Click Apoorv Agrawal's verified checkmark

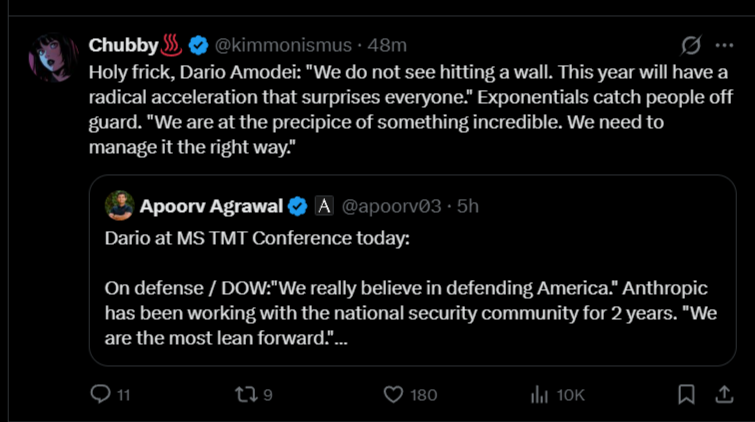(x=298, y=206)
